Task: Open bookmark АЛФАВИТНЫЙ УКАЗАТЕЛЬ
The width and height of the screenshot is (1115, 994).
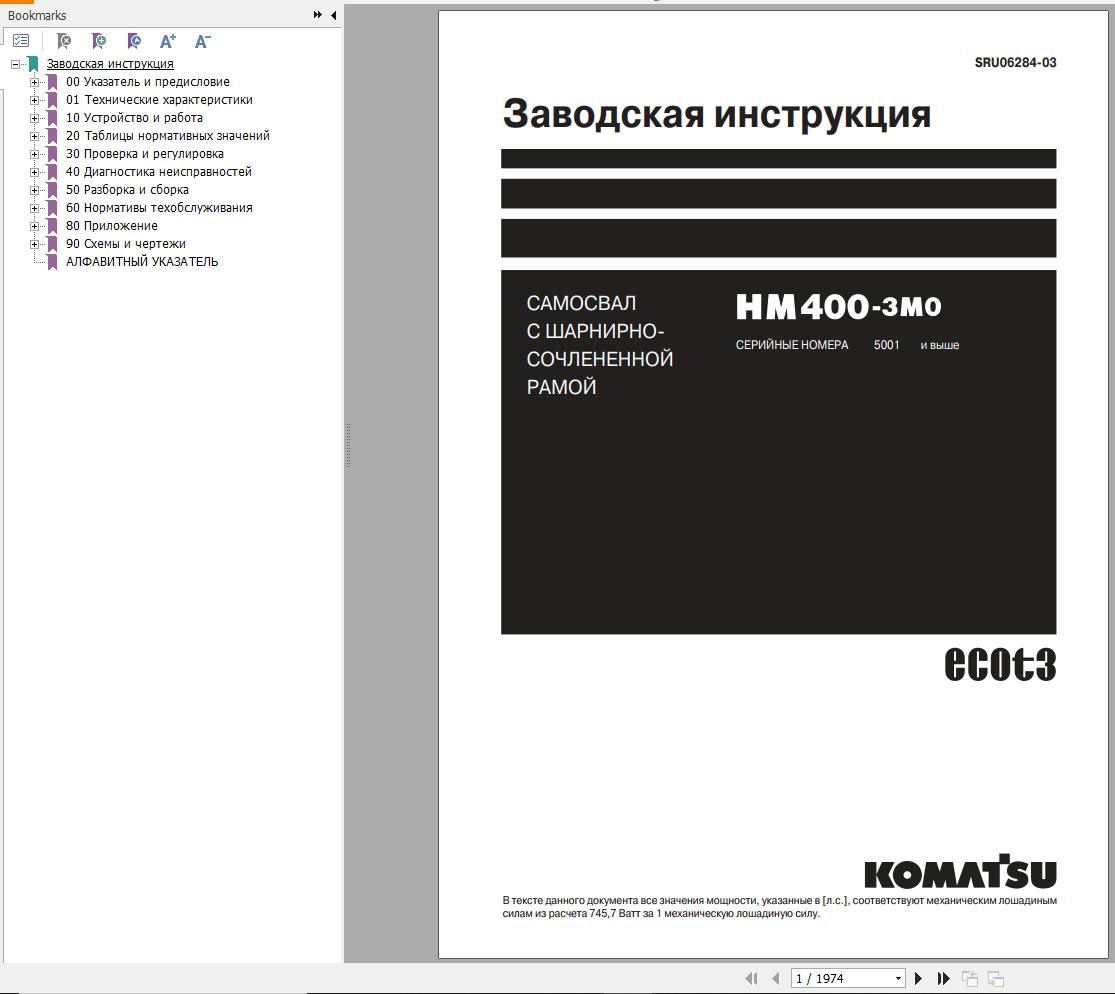Action: (142, 262)
